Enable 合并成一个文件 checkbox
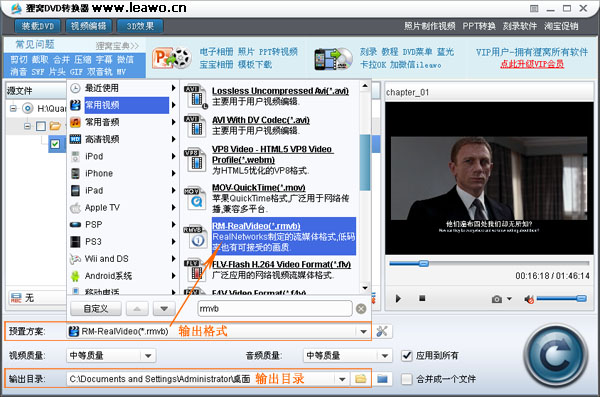Screen dimensions: 600x397 pyautogui.click(x=407, y=379)
